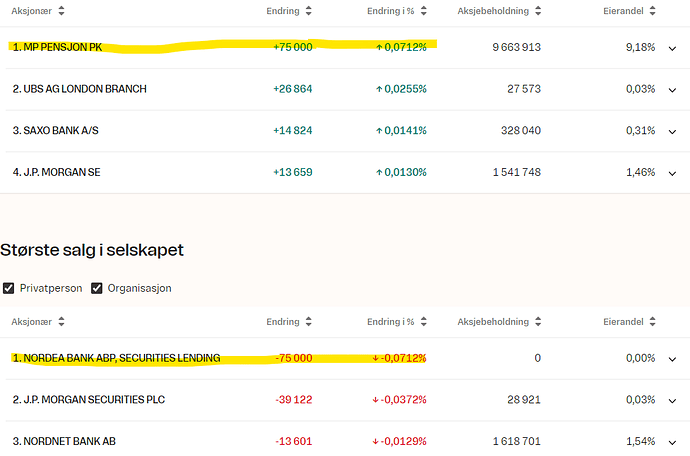Sort top table by Endring column
The width and height of the screenshot is (690, 456).
(289, 11)
